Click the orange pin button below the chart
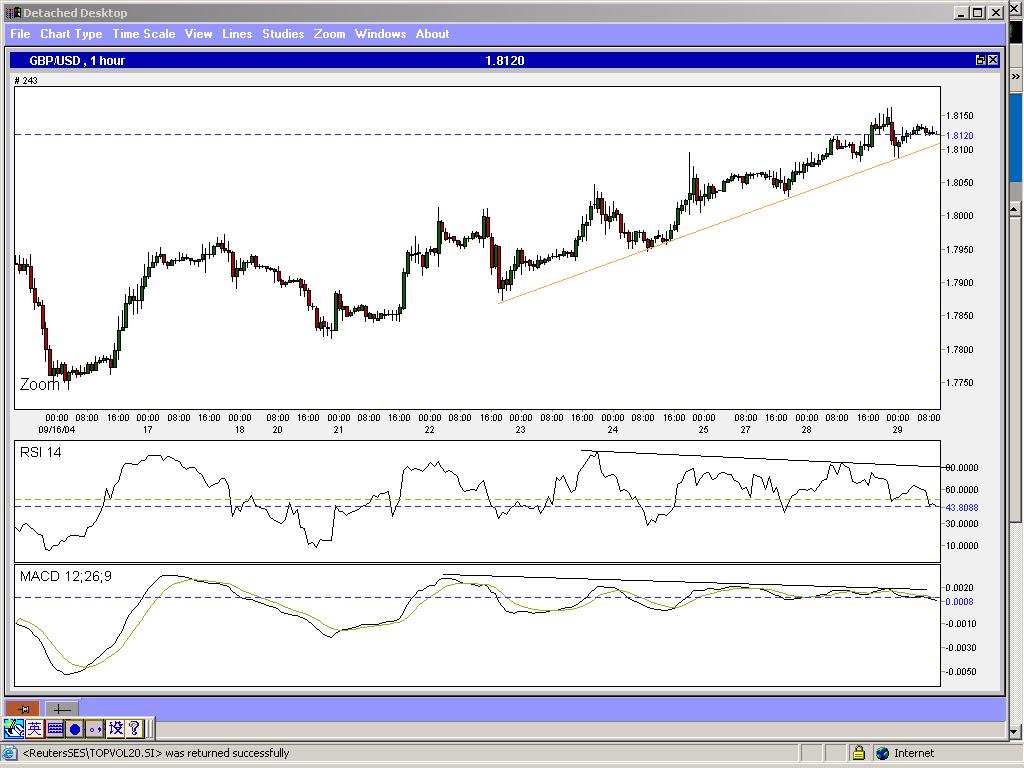The width and height of the screenshot is (1024, 768). [22, 709]
